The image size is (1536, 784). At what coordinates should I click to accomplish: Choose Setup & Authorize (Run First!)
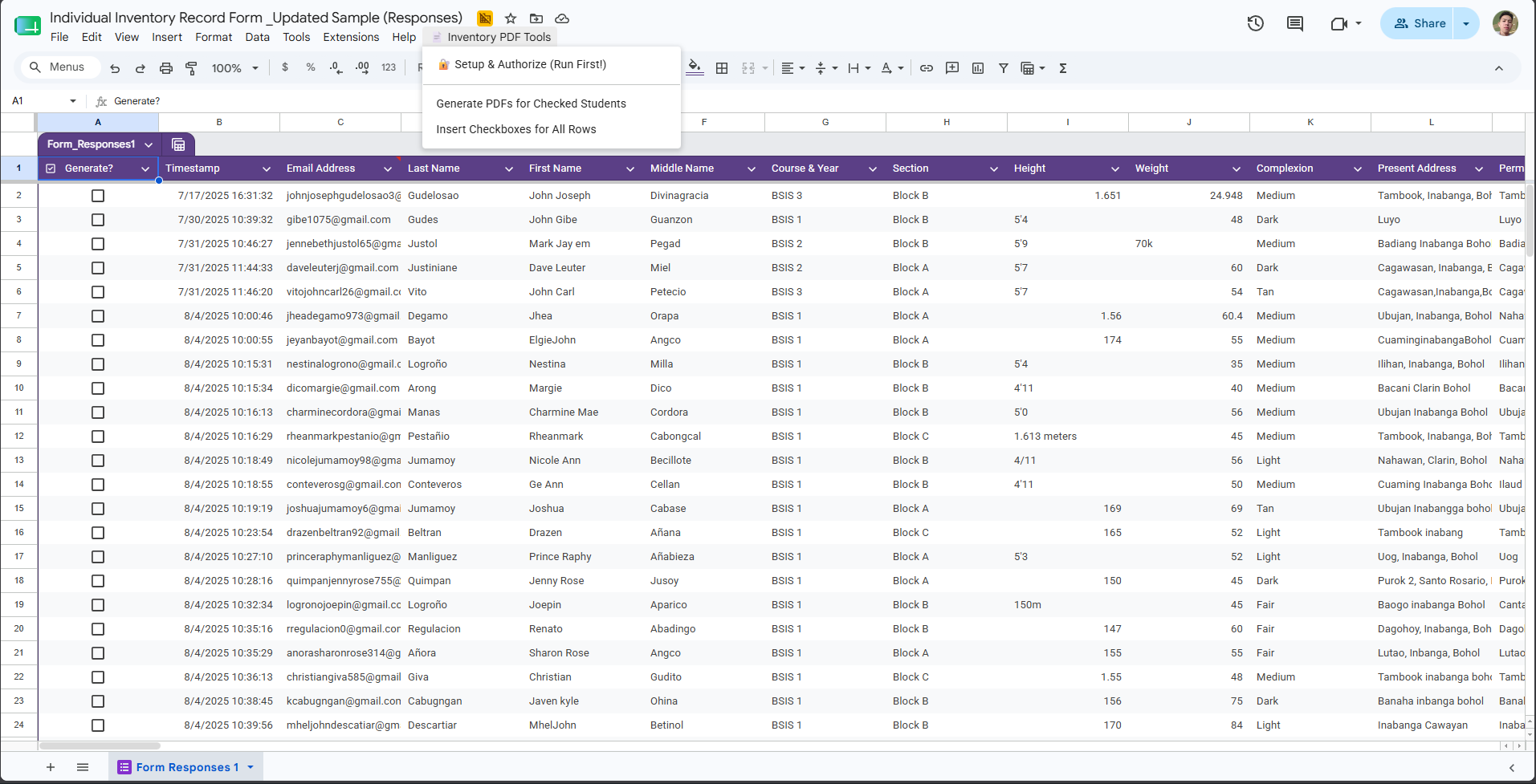(x=552, y=64)
